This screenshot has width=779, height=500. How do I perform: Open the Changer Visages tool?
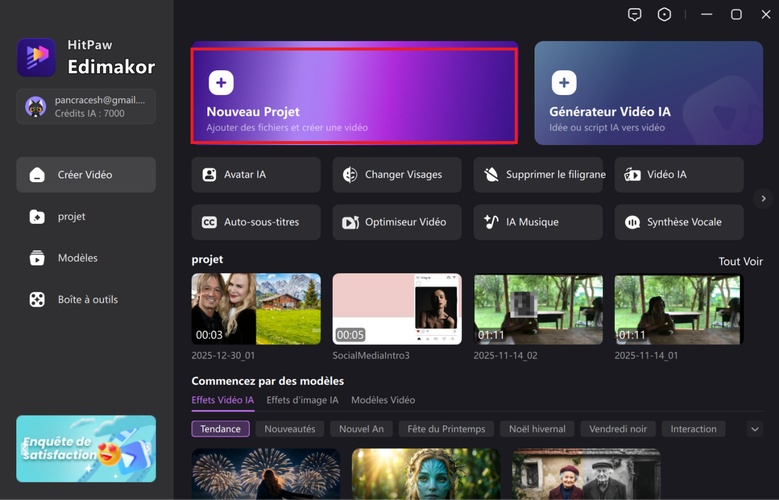(397, 175)
